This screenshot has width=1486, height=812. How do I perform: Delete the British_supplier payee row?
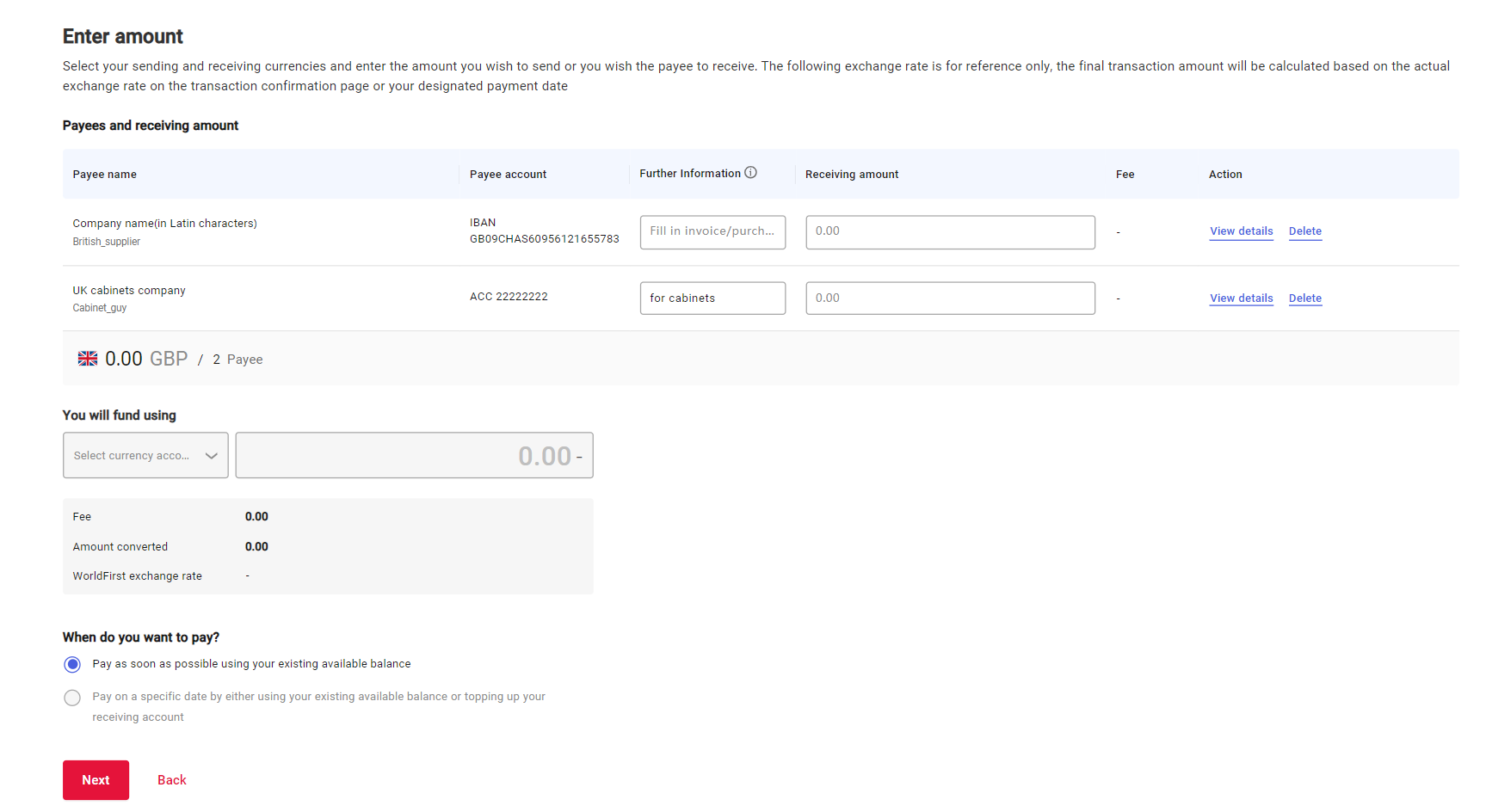click(x=1304, y=231)
